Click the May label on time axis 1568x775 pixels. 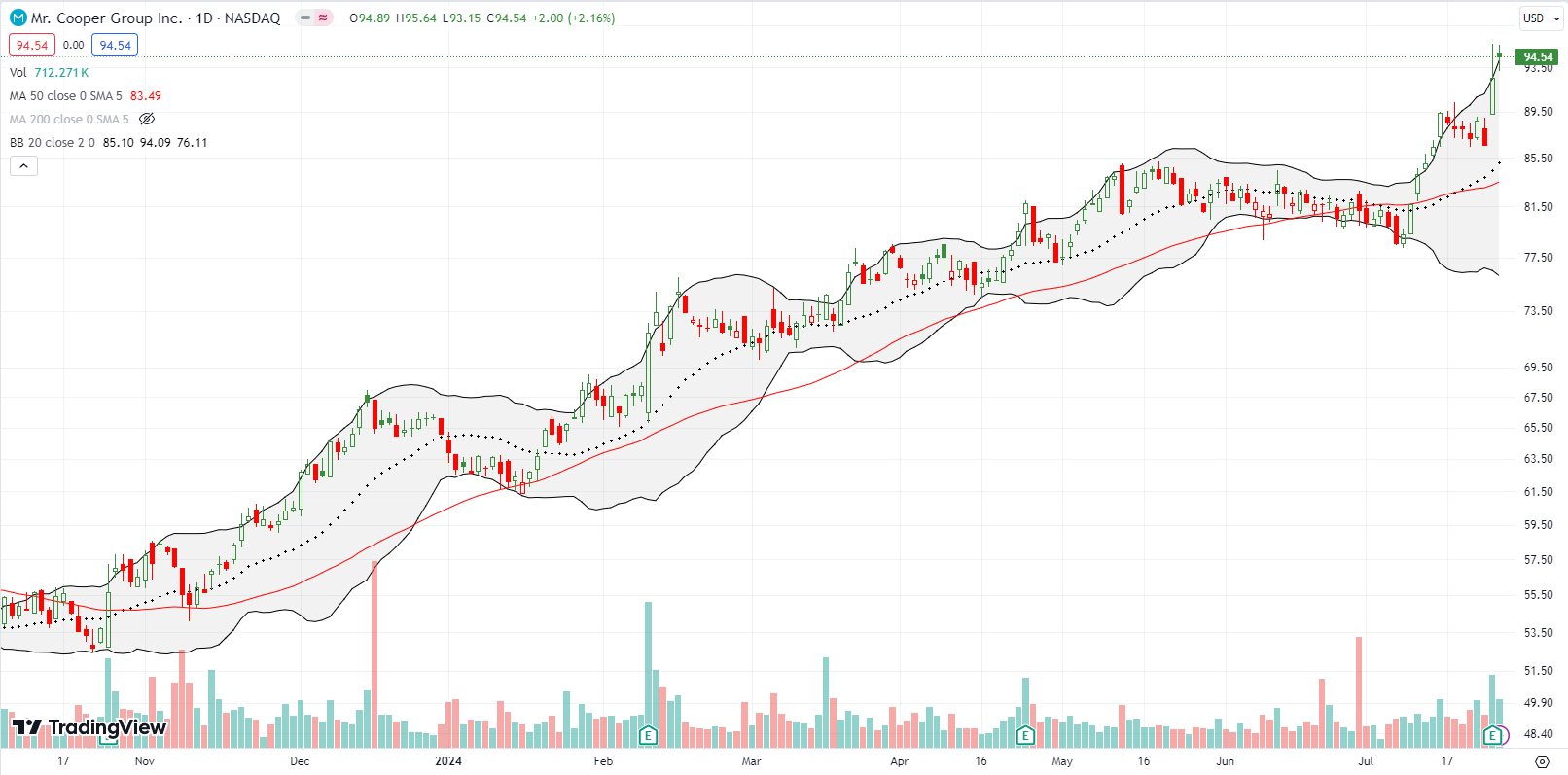(1062, 760)
